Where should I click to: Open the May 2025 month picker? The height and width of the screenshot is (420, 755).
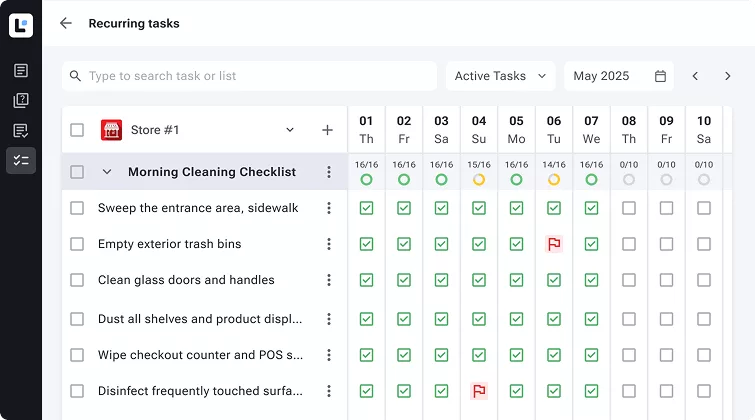[x=619, y=76]
